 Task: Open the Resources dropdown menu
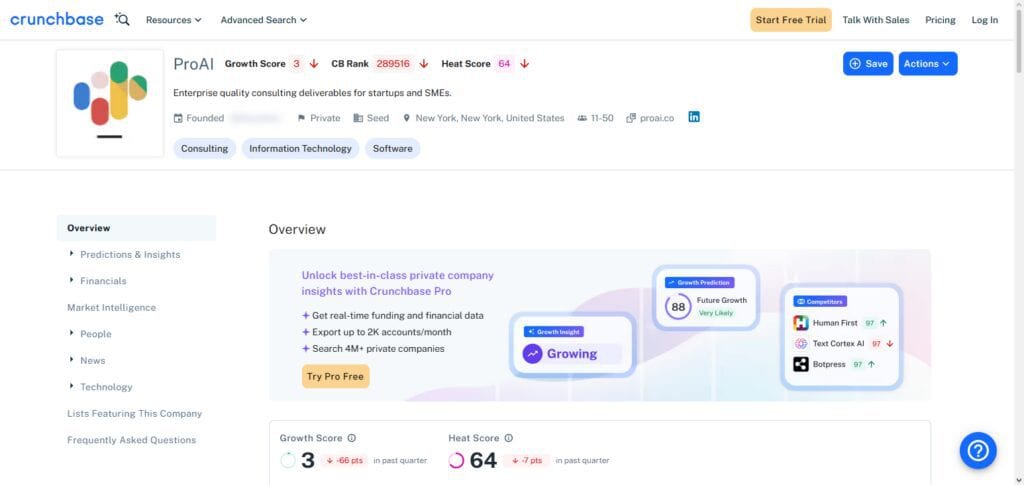[174, 20]
